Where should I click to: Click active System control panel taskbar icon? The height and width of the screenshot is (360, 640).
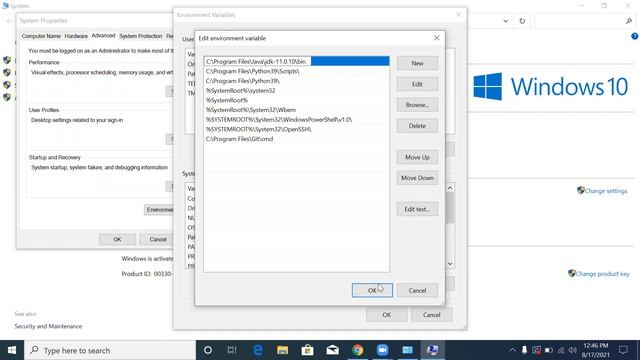pyautogui.click(x=433, y=350)
